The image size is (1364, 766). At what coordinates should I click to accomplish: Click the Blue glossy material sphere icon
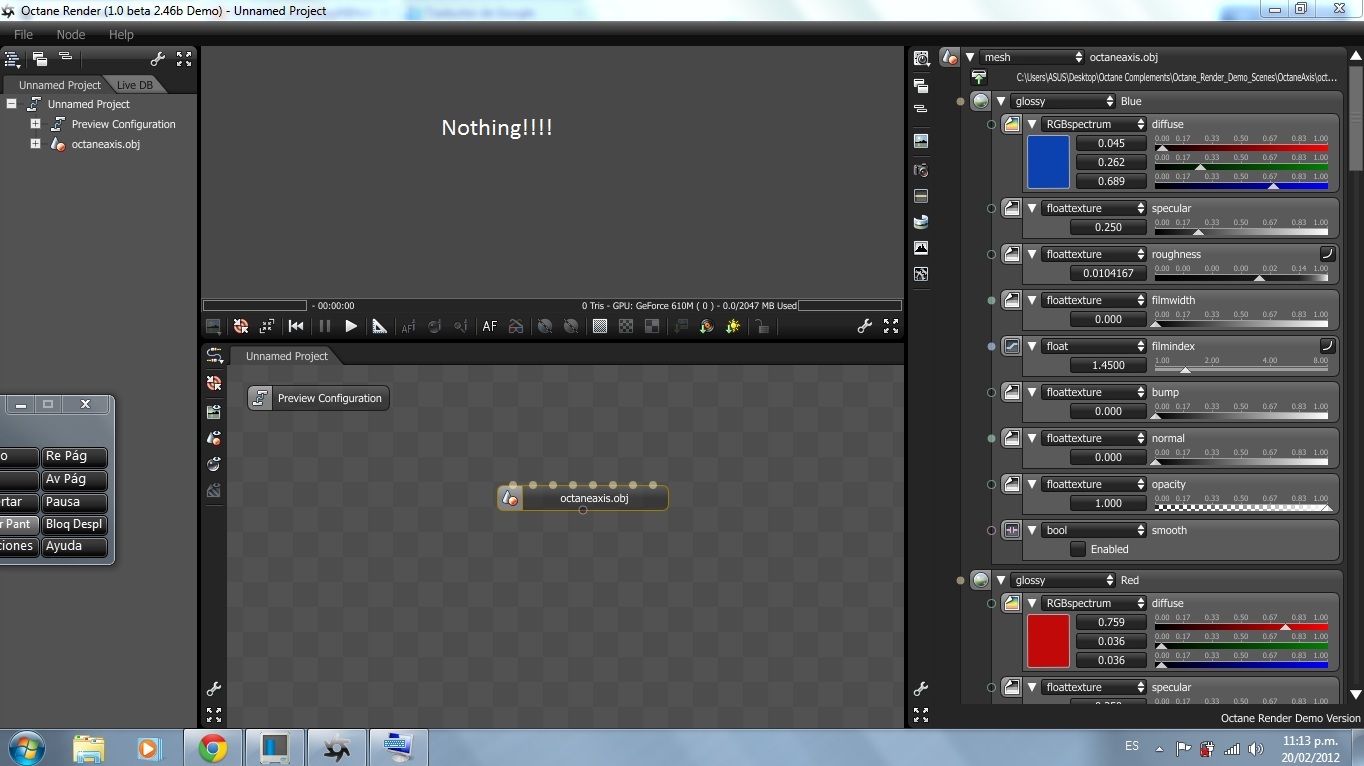(x=980, y=101)
